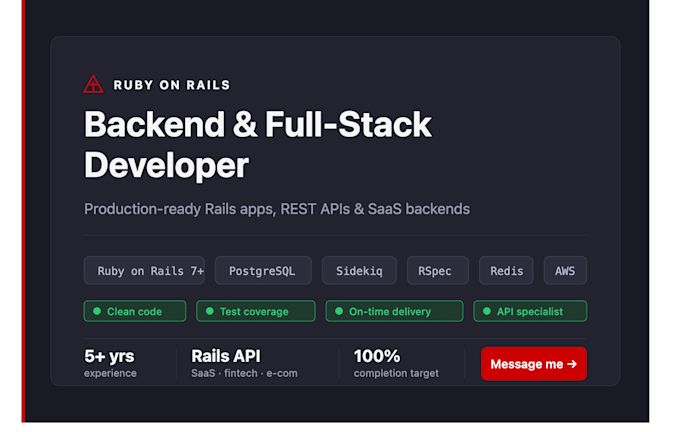Viewport: 680px width, 432px height.
Task: Click the Rails API stat
Action: (226, 356)
